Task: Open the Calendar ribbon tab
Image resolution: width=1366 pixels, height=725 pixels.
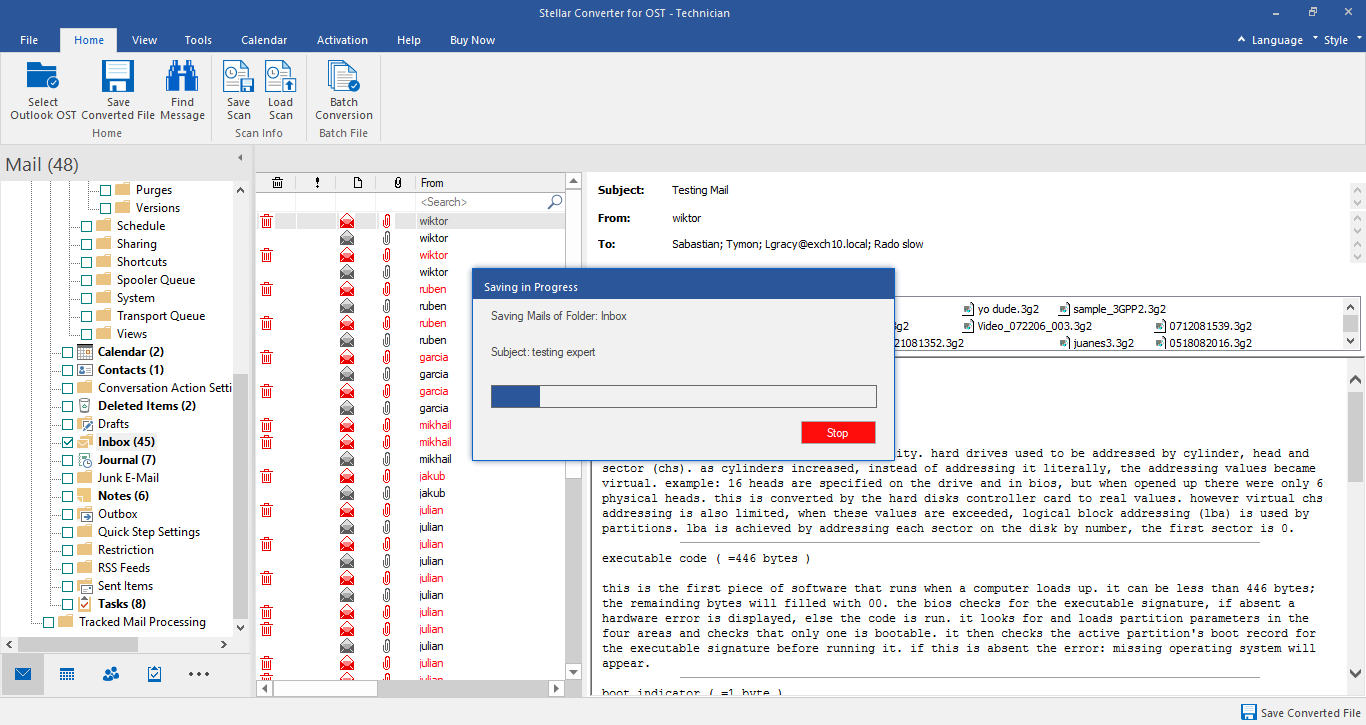Action: [264, 40]
